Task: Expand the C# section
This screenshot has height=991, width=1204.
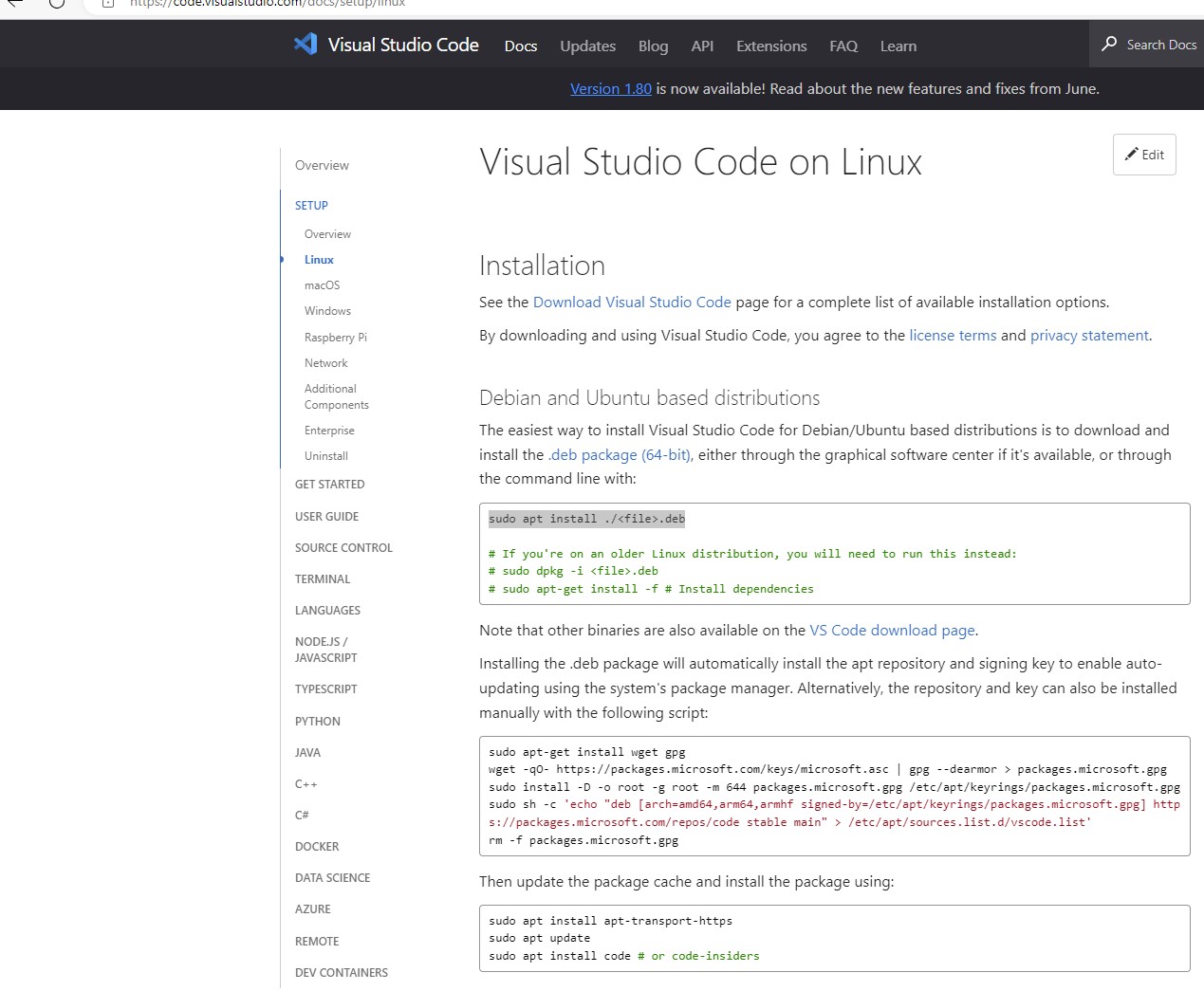Action: [x=302, y=815]
